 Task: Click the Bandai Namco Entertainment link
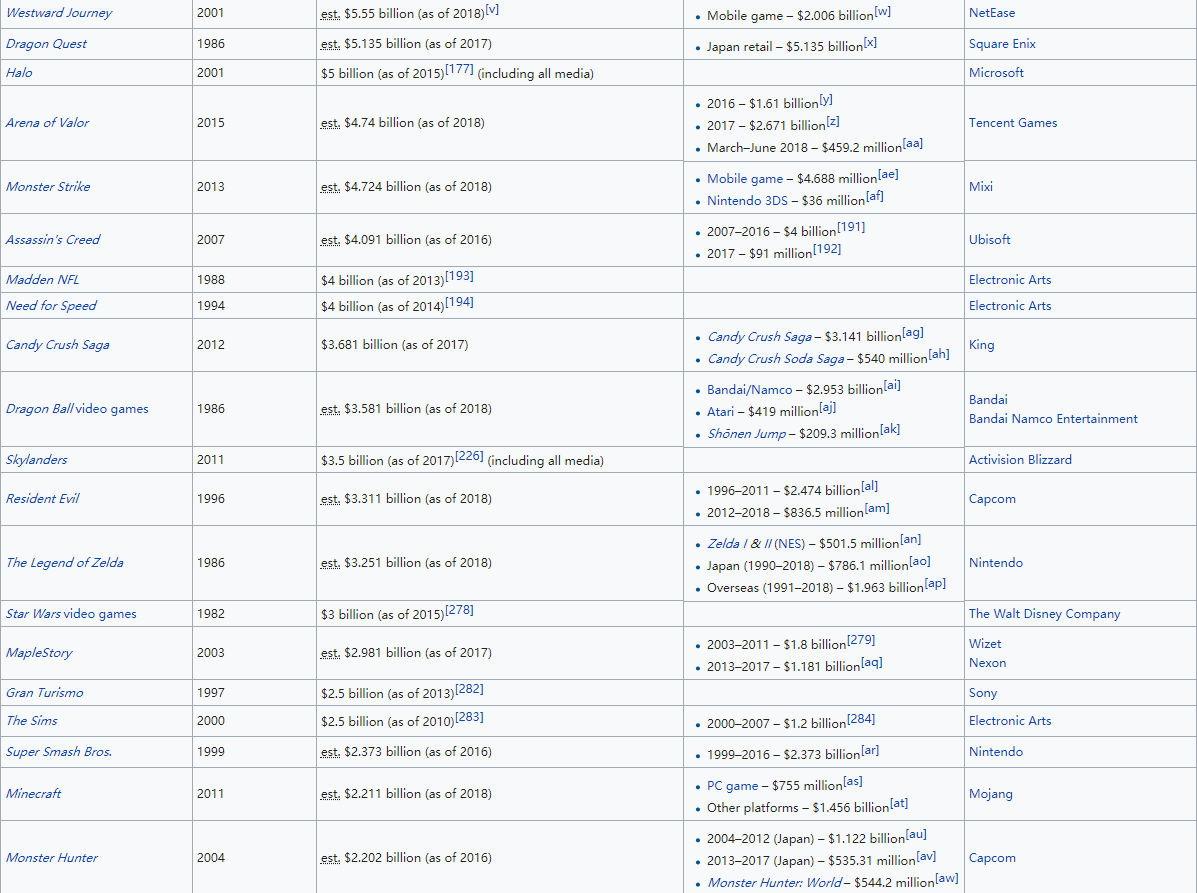[x=1052, y=419]
